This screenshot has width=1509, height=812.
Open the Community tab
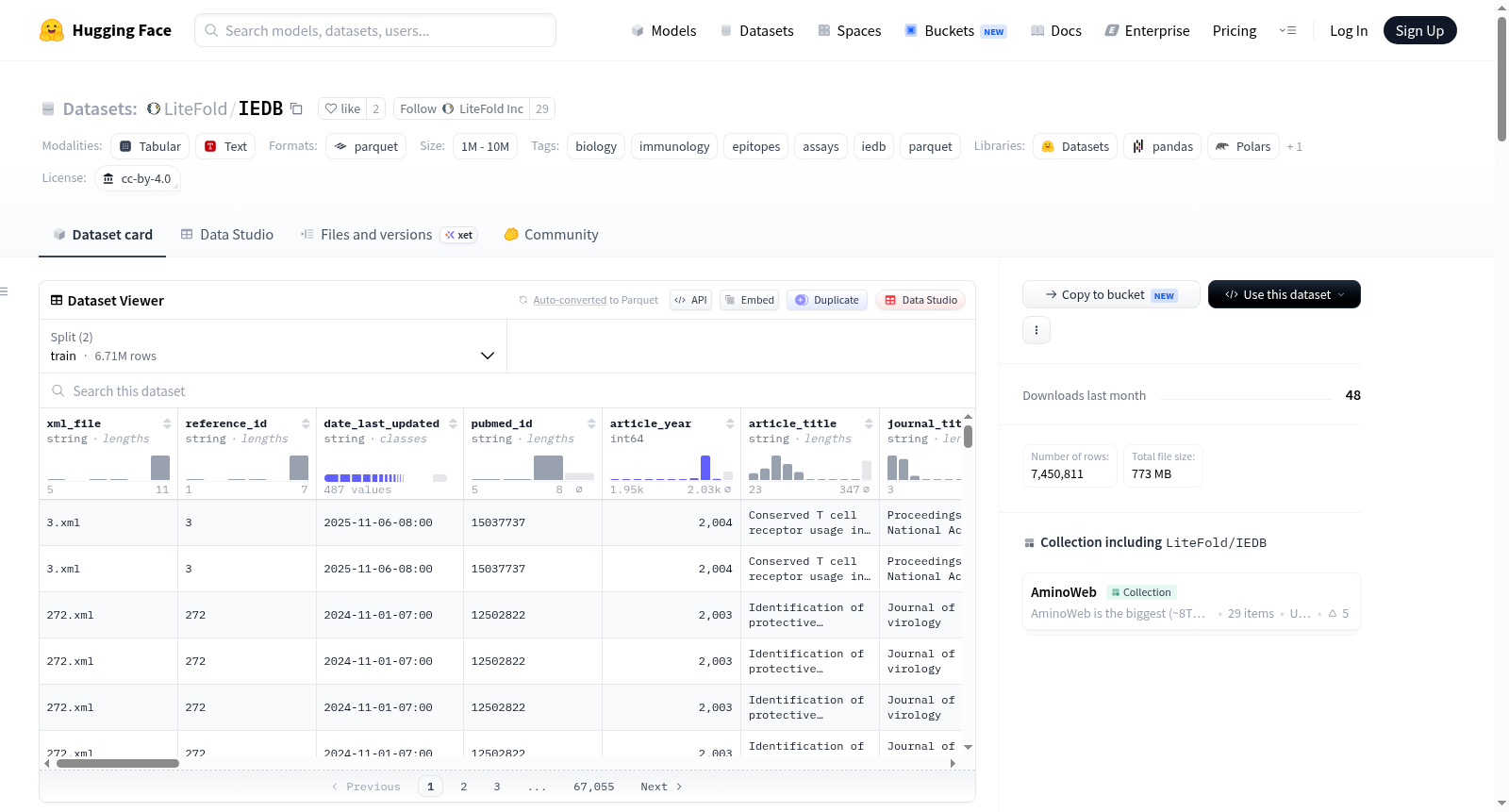(x=551, y=235)
